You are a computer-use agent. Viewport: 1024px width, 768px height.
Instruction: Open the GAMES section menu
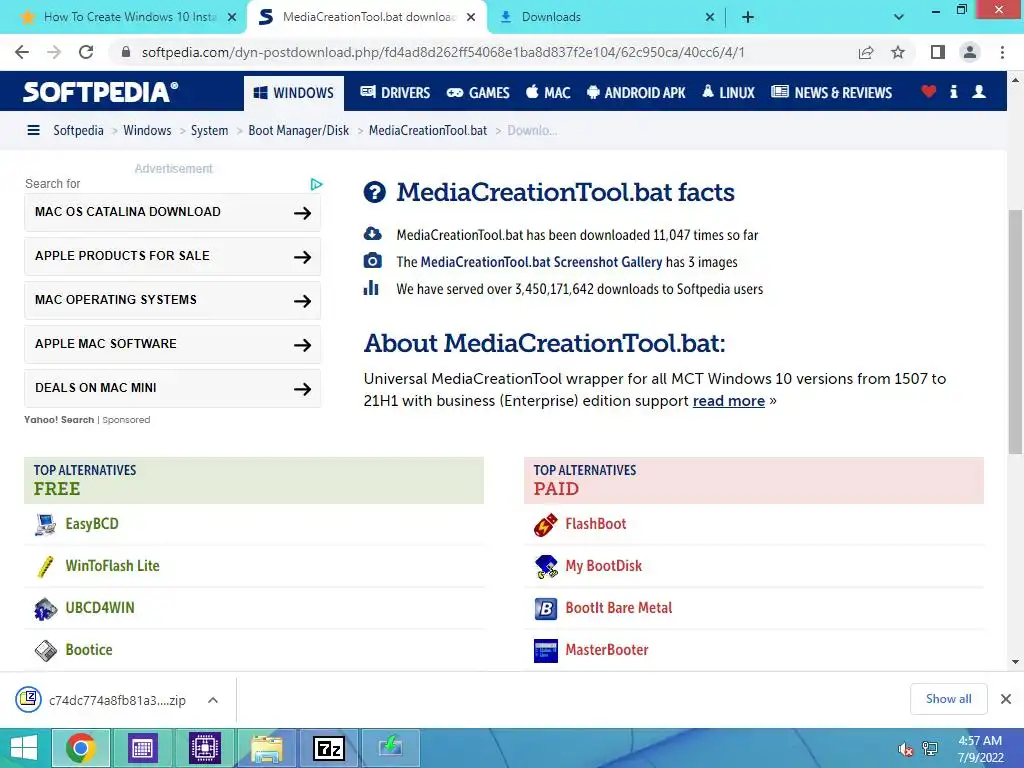pyautogui.click(x=478, y=93)
